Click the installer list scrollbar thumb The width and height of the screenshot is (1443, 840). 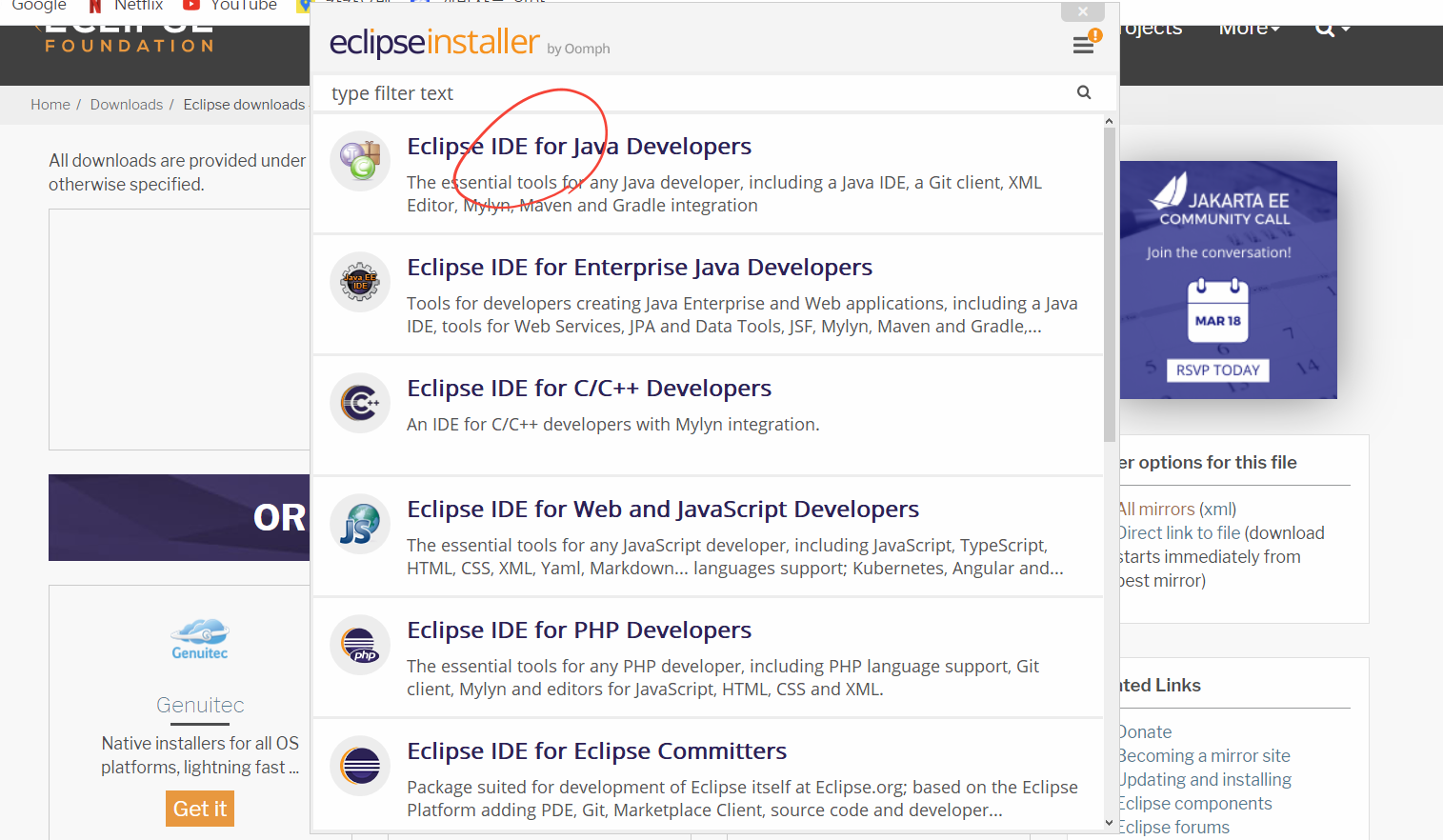pyautogui.click(x=1109, y=284)
